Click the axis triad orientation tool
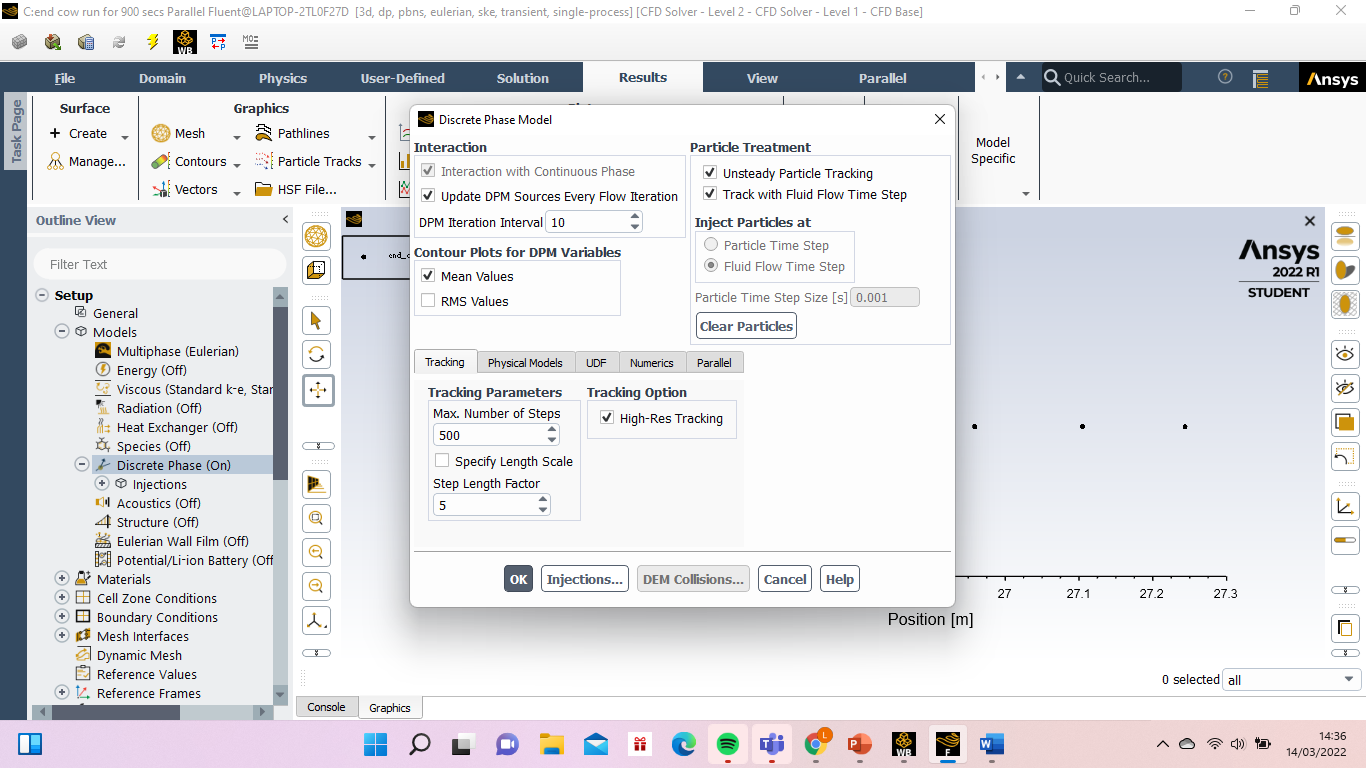 (x=317, y=621)
